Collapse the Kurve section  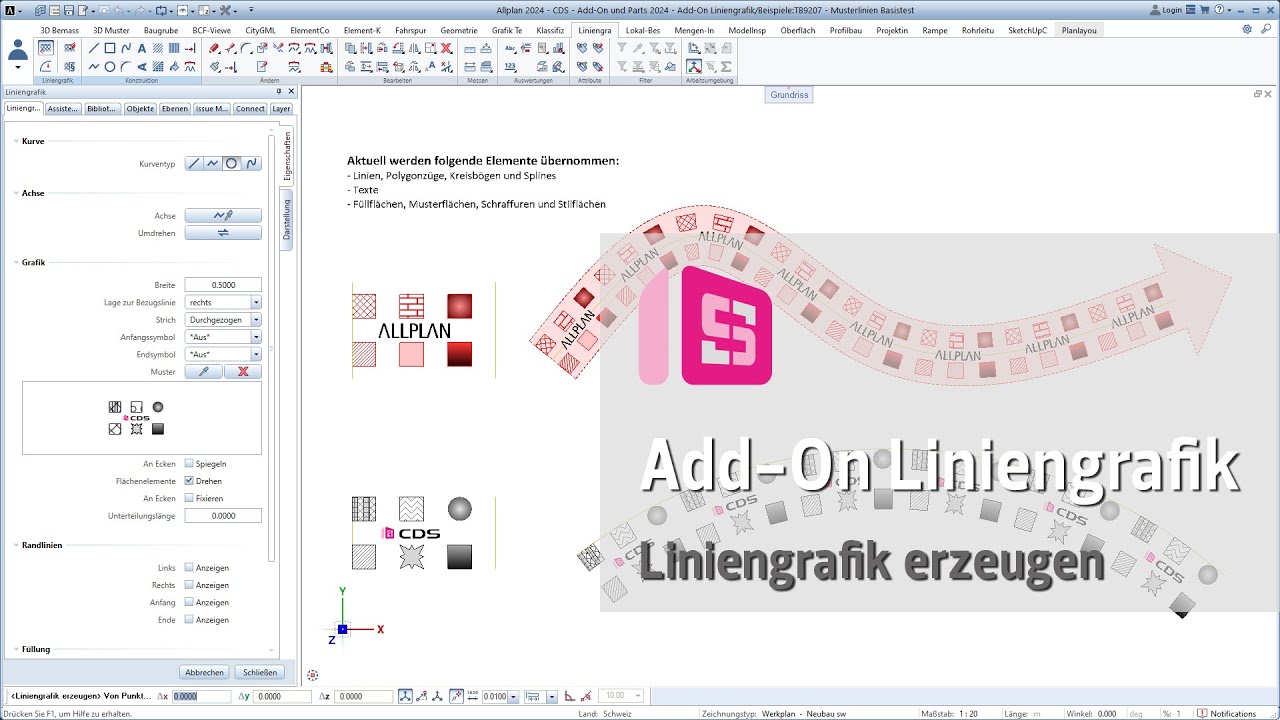[x=16, y=142]
